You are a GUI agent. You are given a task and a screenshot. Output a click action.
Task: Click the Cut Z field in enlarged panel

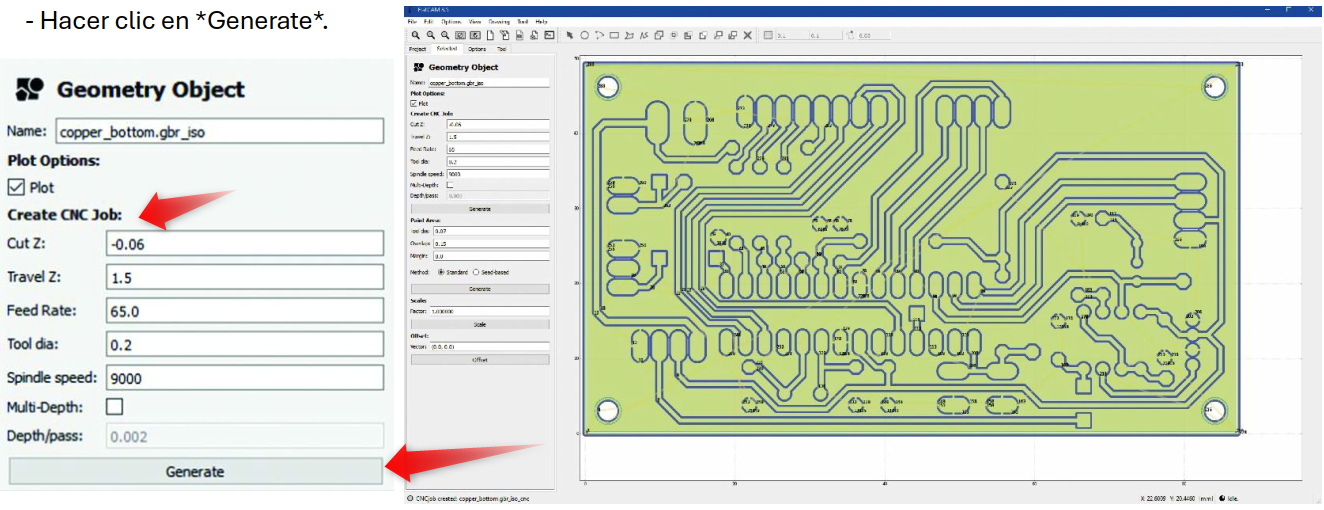pyautogui.click(x=245, y=243)
